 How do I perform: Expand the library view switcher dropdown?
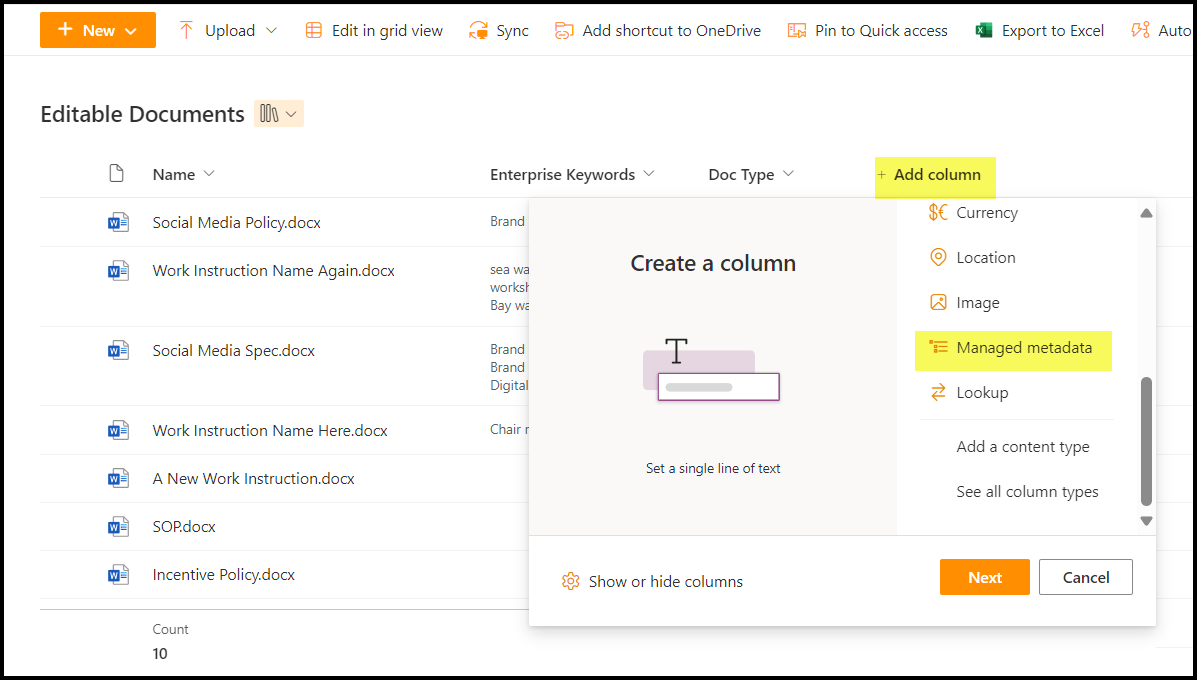coord(279,114)
